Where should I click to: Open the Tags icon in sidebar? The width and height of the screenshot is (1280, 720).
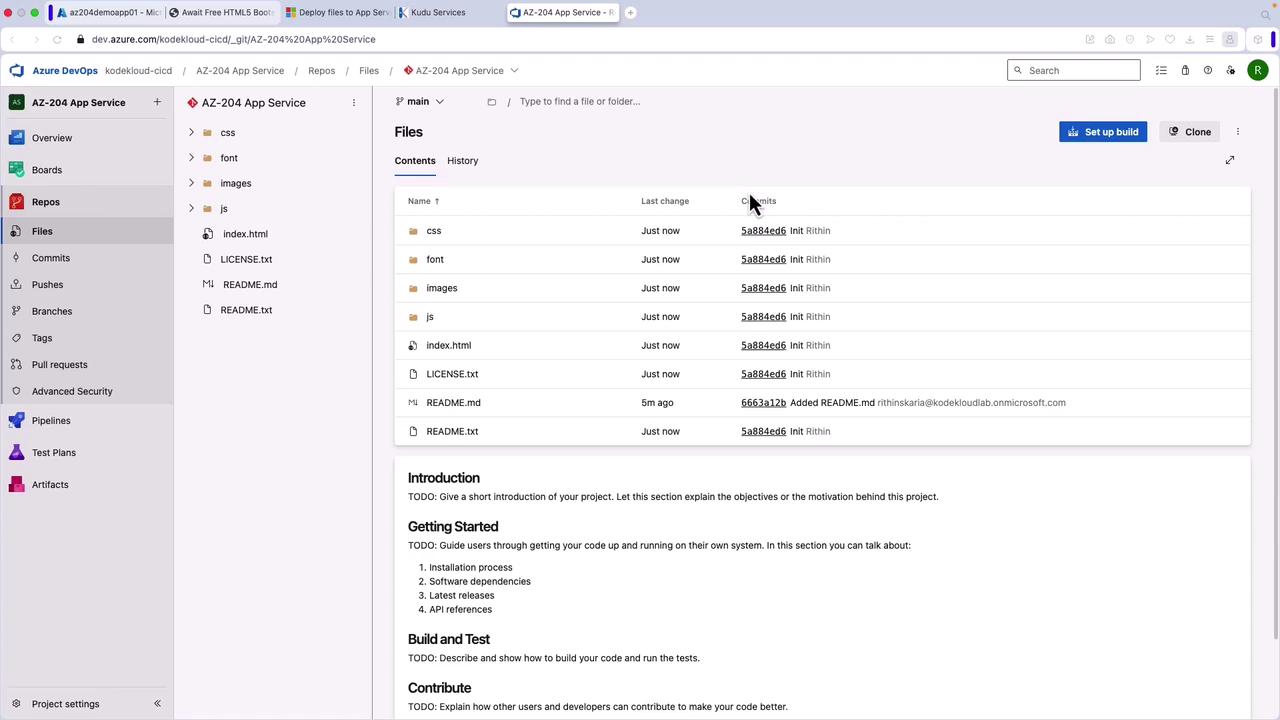16,338
